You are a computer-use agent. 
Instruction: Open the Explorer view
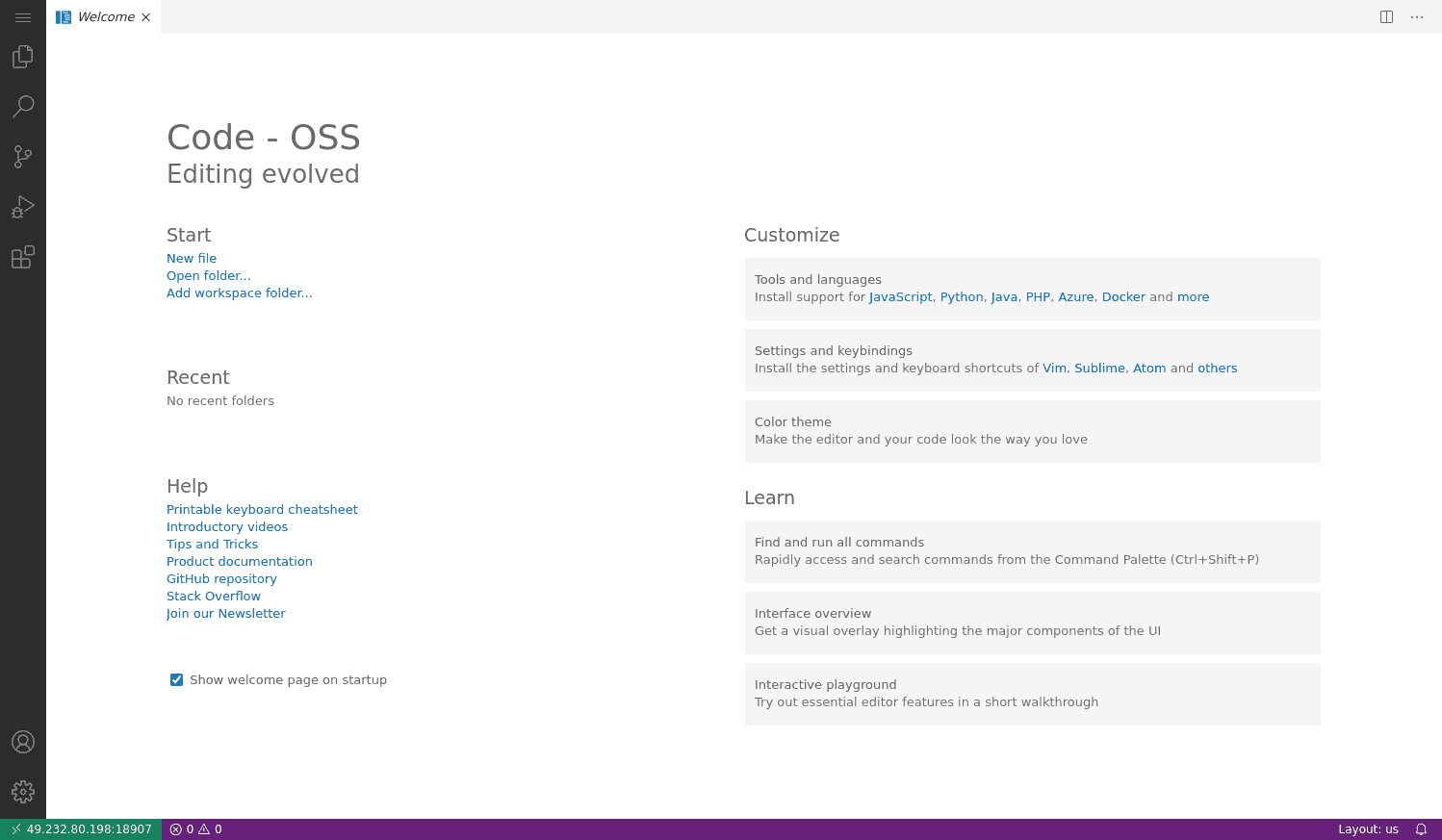click(x=23, y=57)
